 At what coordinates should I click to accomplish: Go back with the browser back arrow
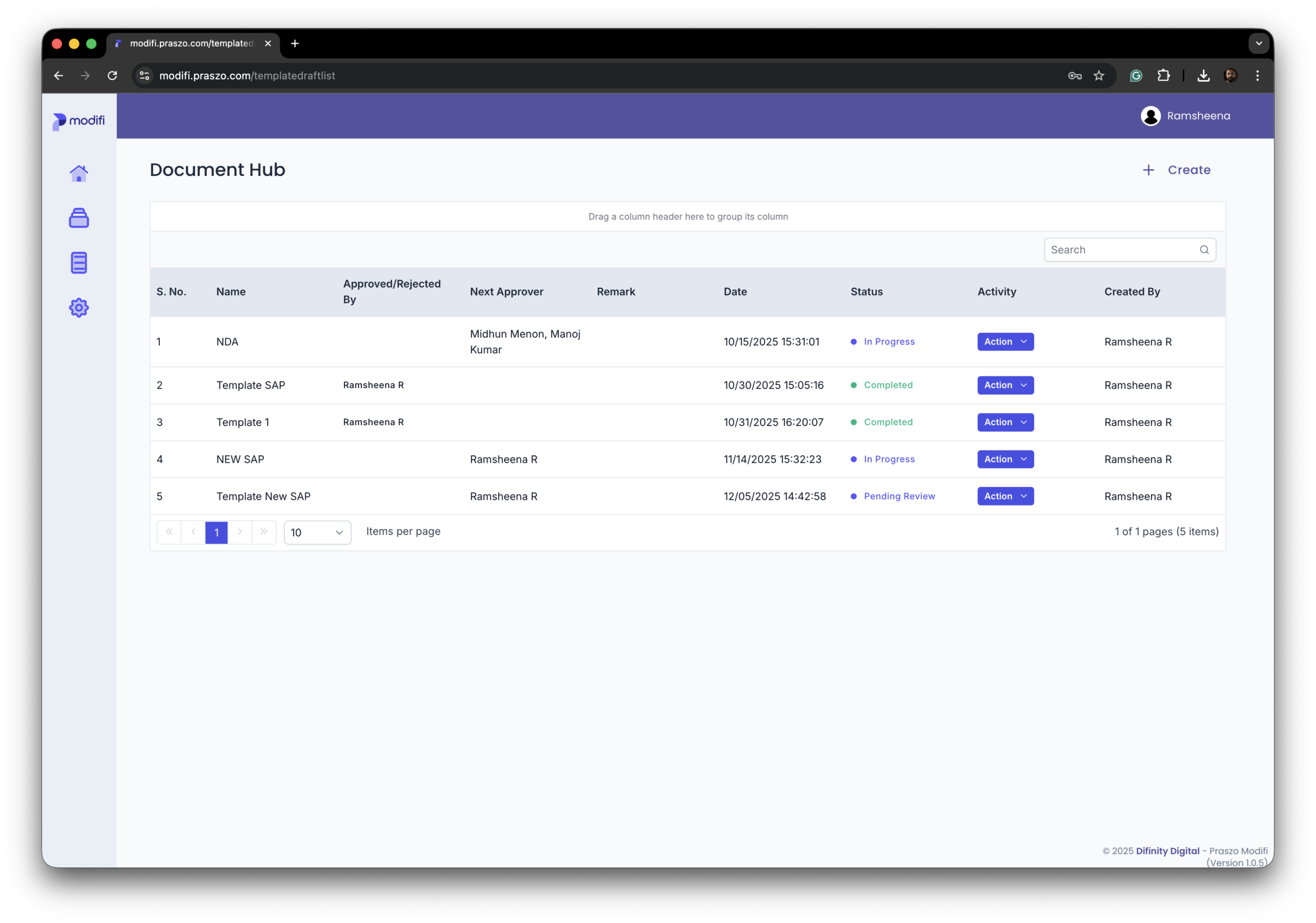coord(59,76)
